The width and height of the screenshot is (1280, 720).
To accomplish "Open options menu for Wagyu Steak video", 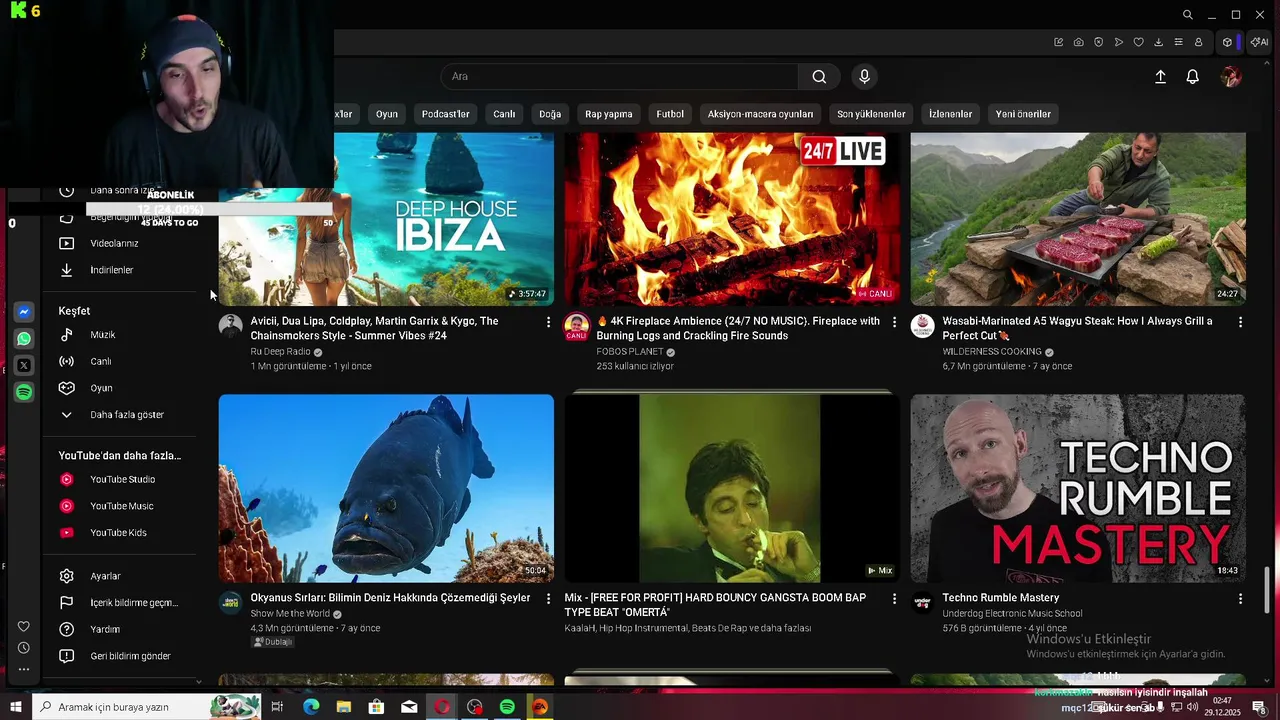I will pyautogui.click(x=1240, y=322).
